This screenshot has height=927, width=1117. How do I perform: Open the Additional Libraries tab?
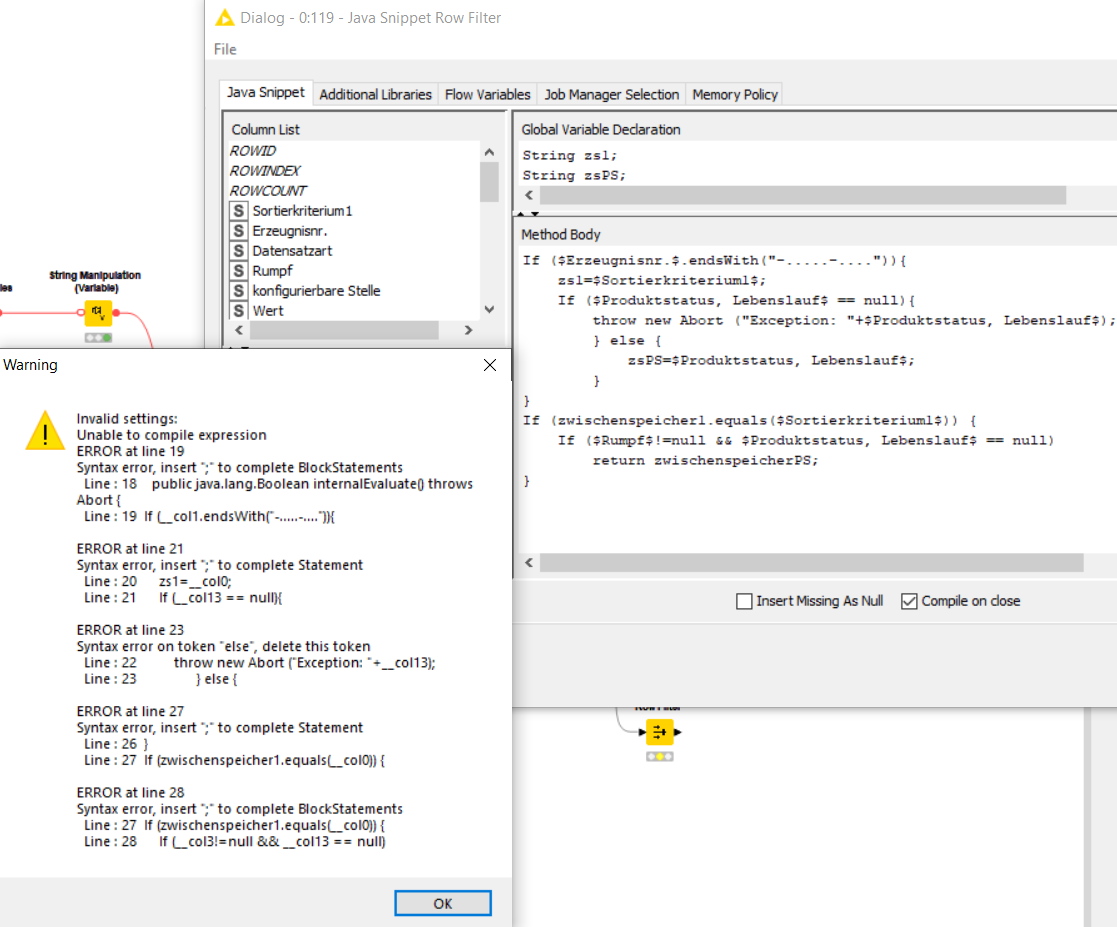[x=375, y=94]
